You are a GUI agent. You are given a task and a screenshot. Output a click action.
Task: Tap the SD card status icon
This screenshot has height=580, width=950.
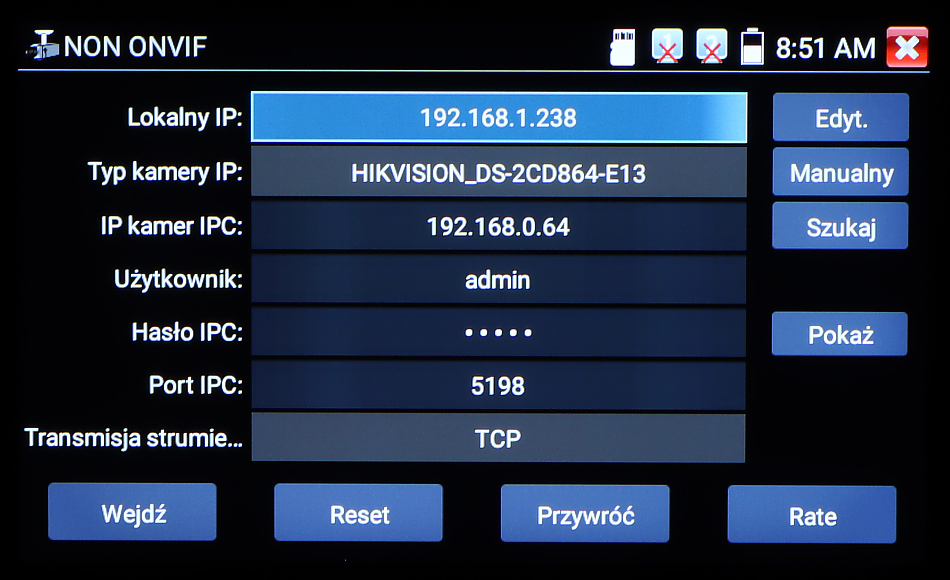tap(623, 47)
